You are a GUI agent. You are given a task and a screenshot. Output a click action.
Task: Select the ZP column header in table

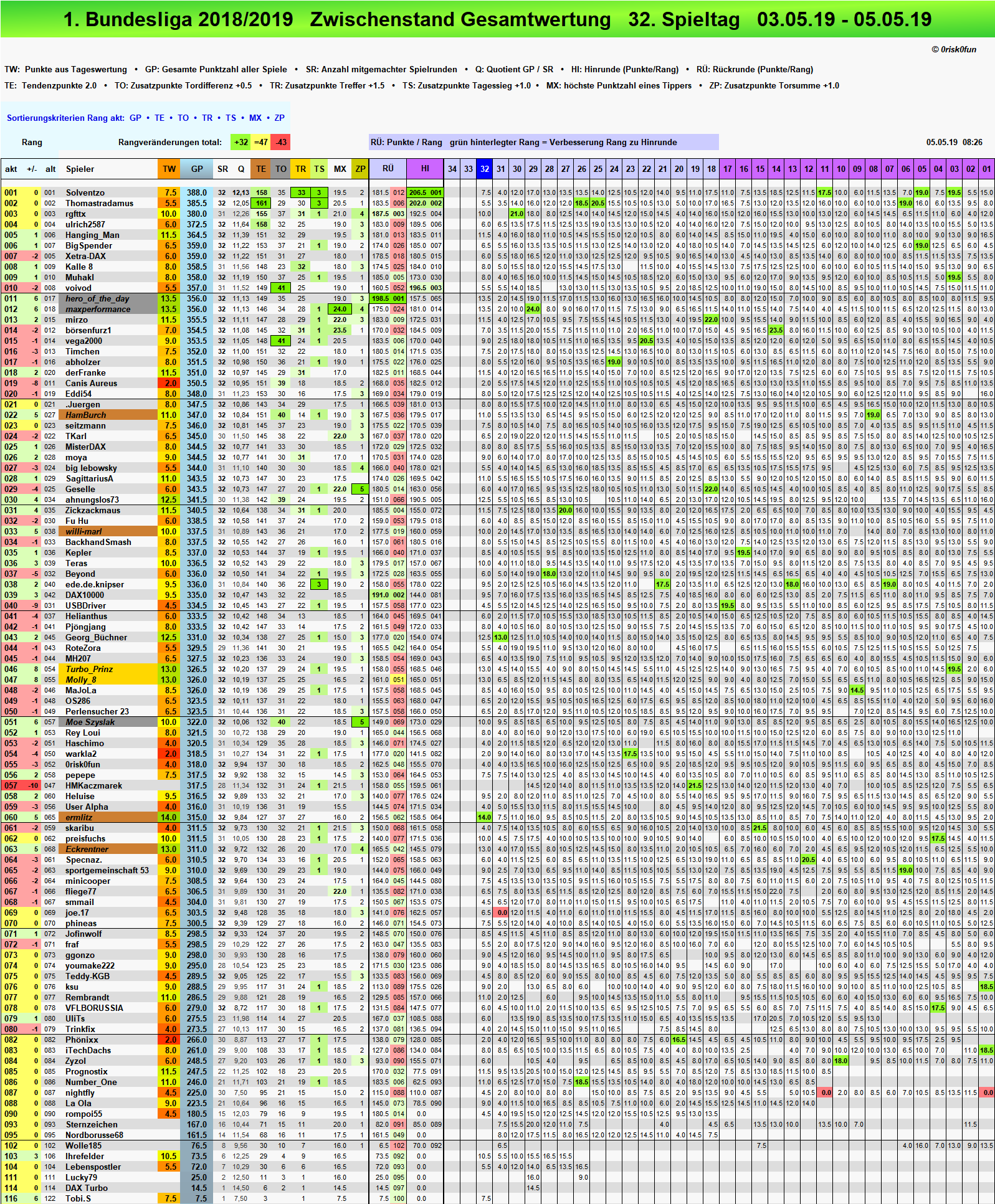click(360, 169)
